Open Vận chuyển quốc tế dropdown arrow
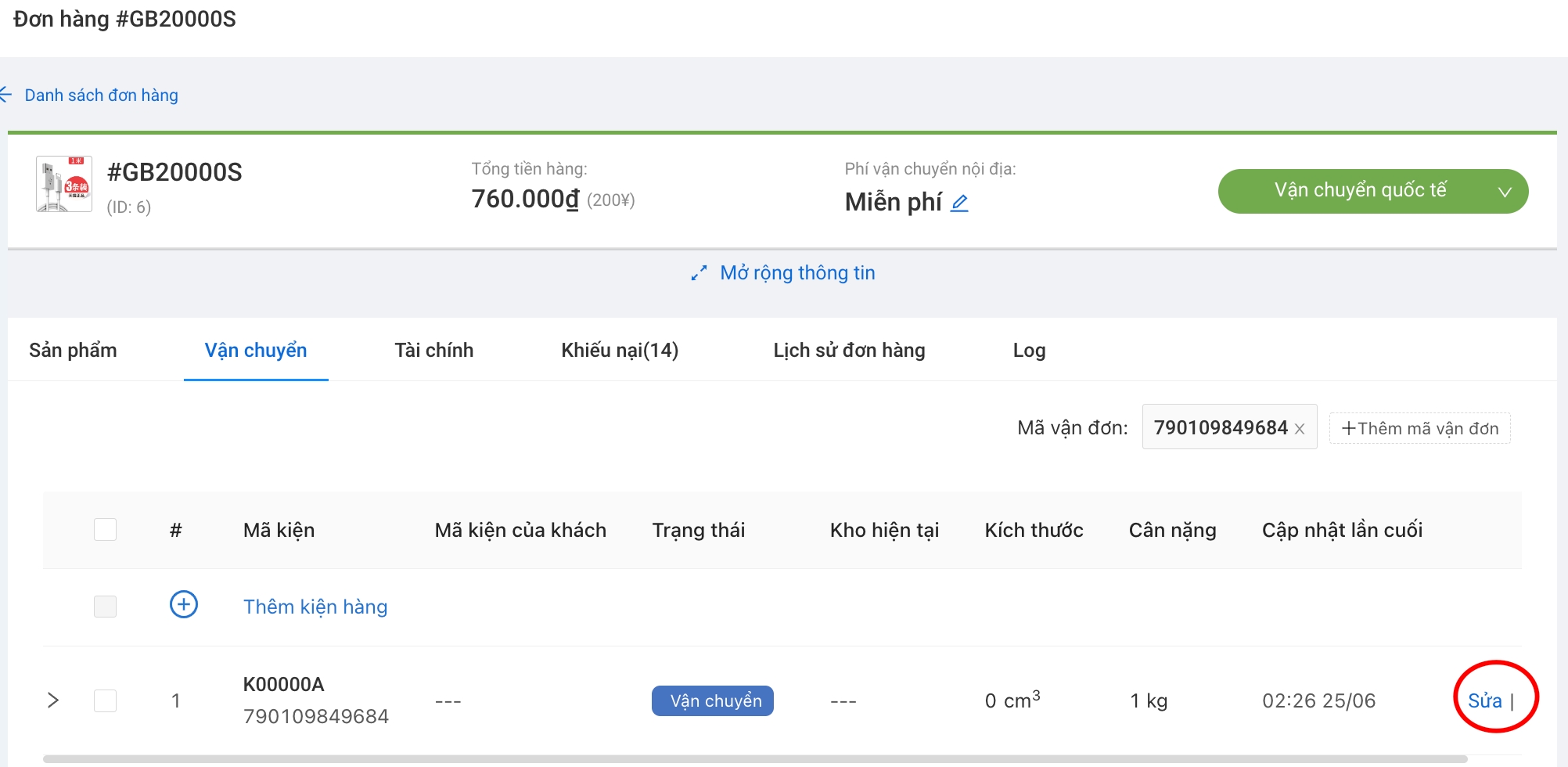The height and width of the screenshot is (767, 1568). pos(1504,192)
